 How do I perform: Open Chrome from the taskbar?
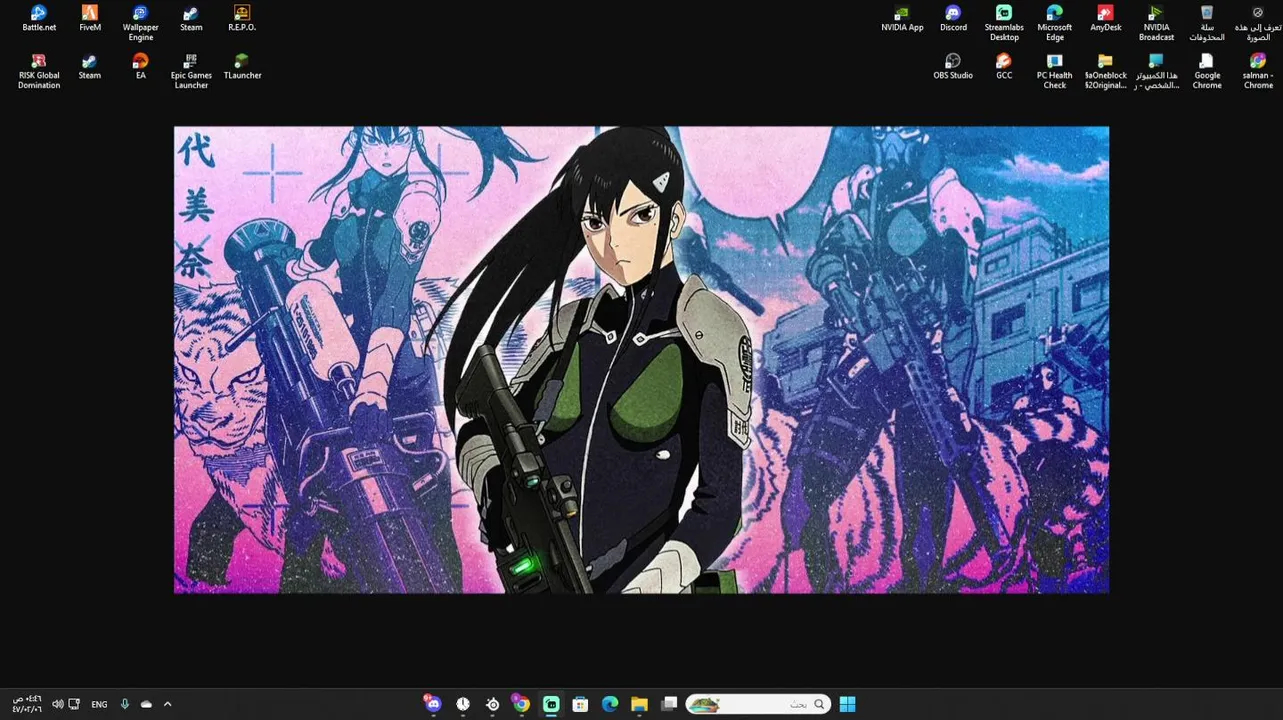(521, 704)
